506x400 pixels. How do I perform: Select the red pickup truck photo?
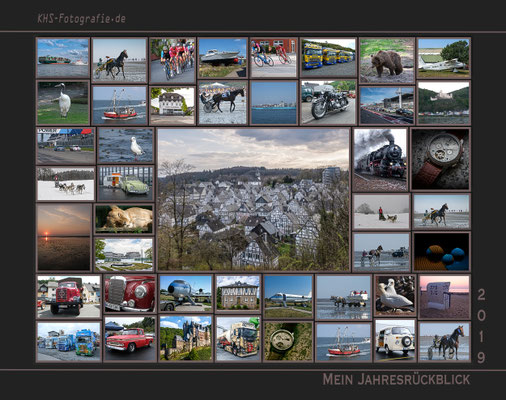tap(130, 339)
